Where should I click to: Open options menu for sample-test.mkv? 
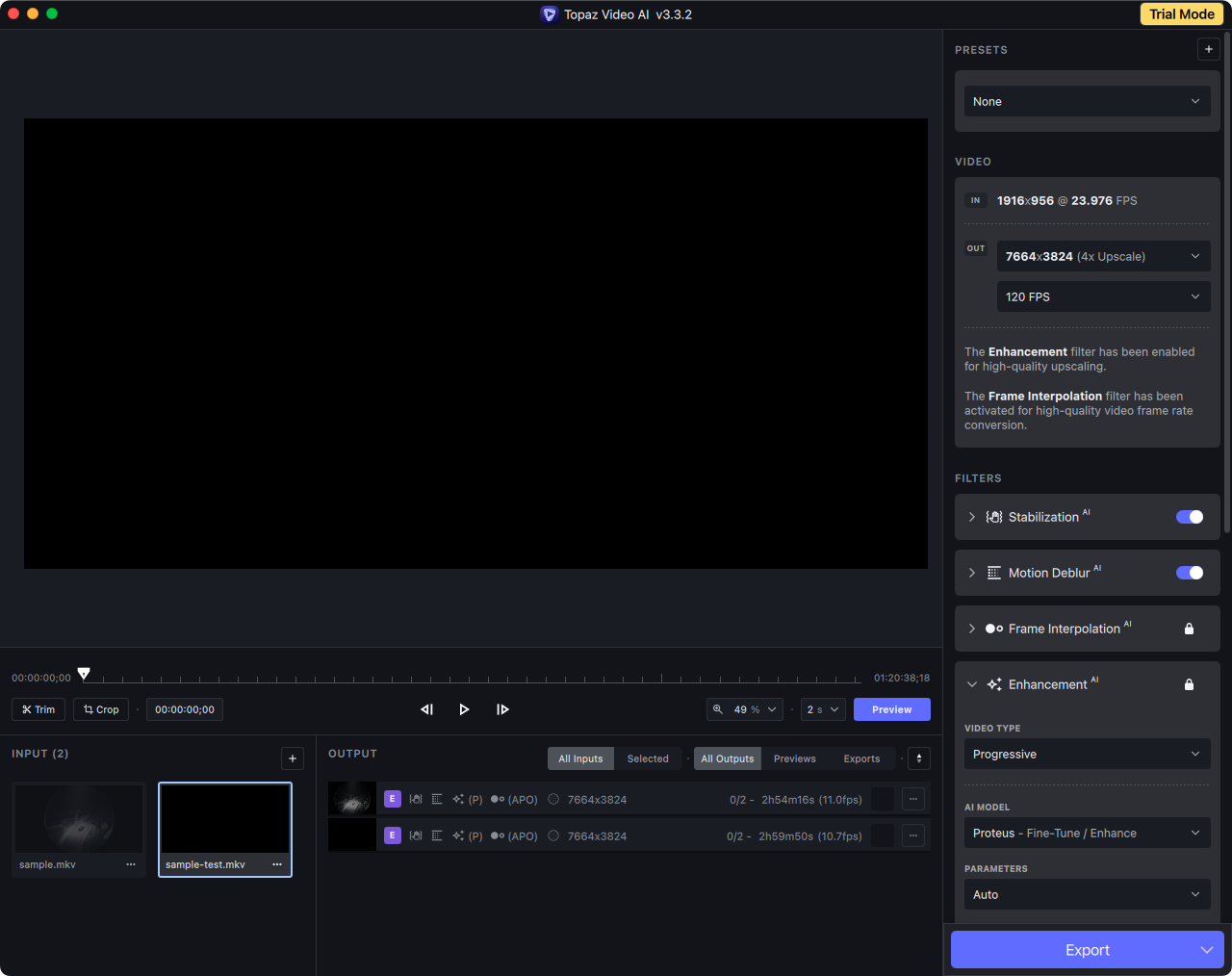click(277, 864)
